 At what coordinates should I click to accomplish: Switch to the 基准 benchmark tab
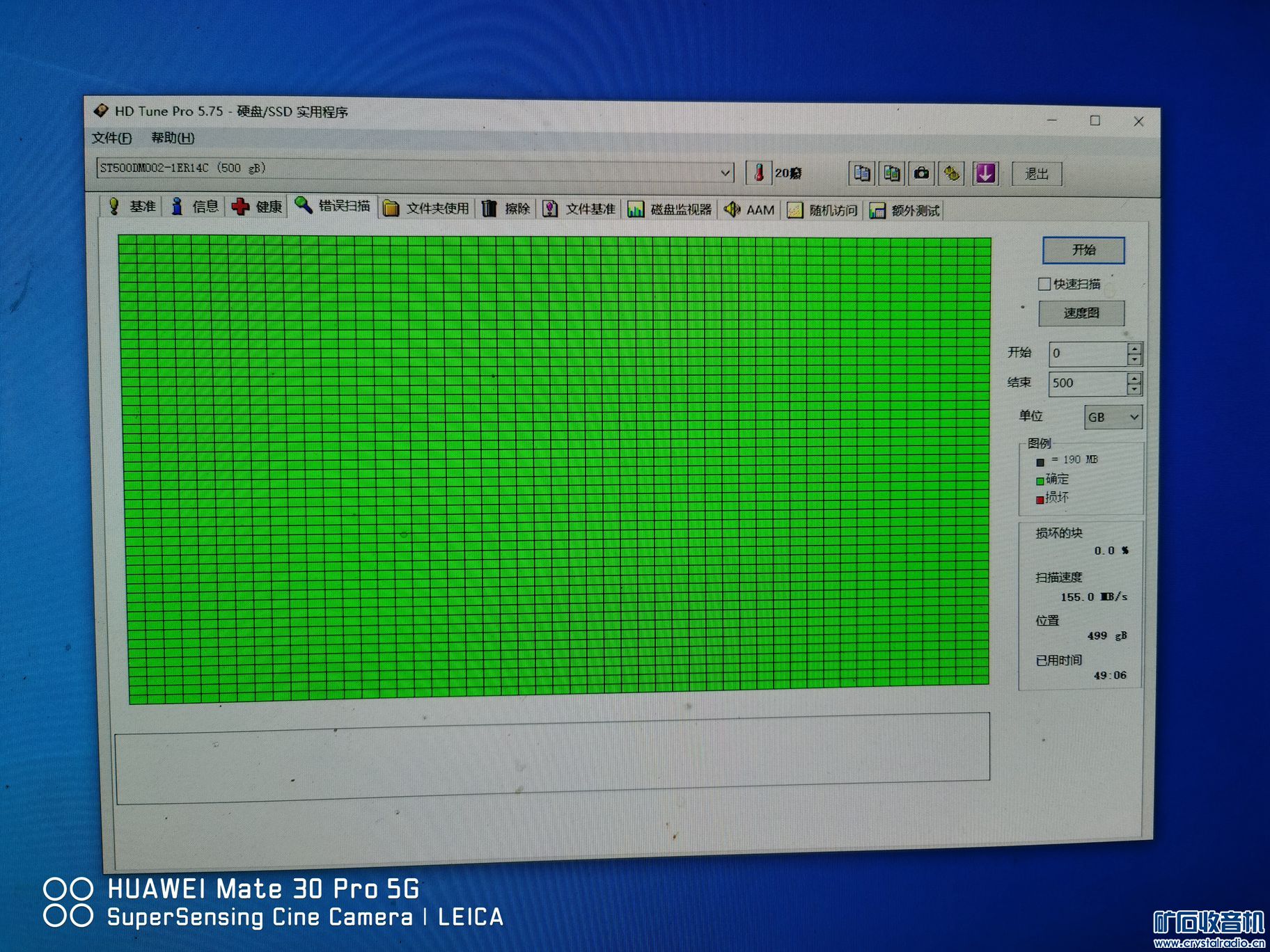[132, 206]
